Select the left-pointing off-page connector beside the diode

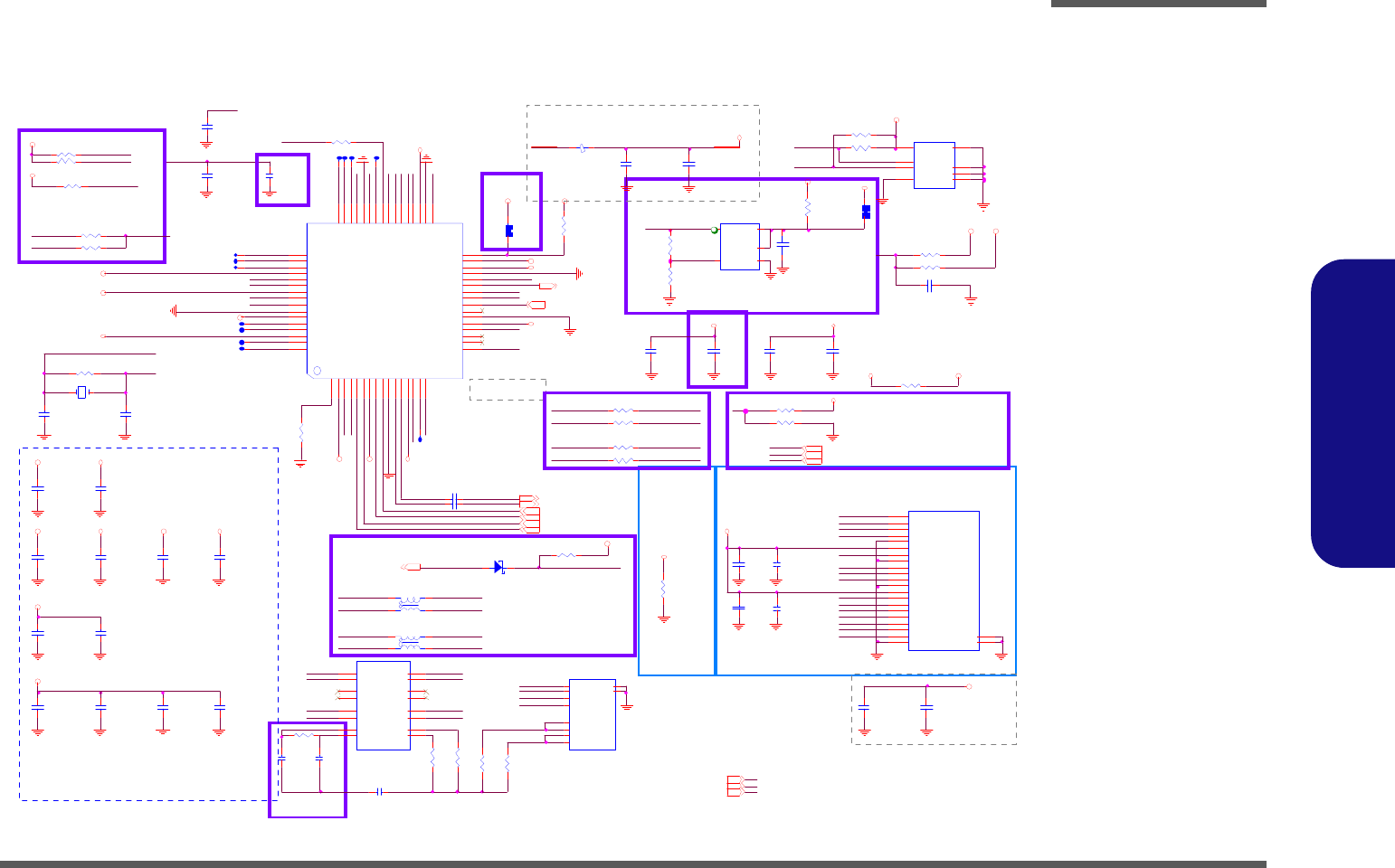tap(412, 567)
